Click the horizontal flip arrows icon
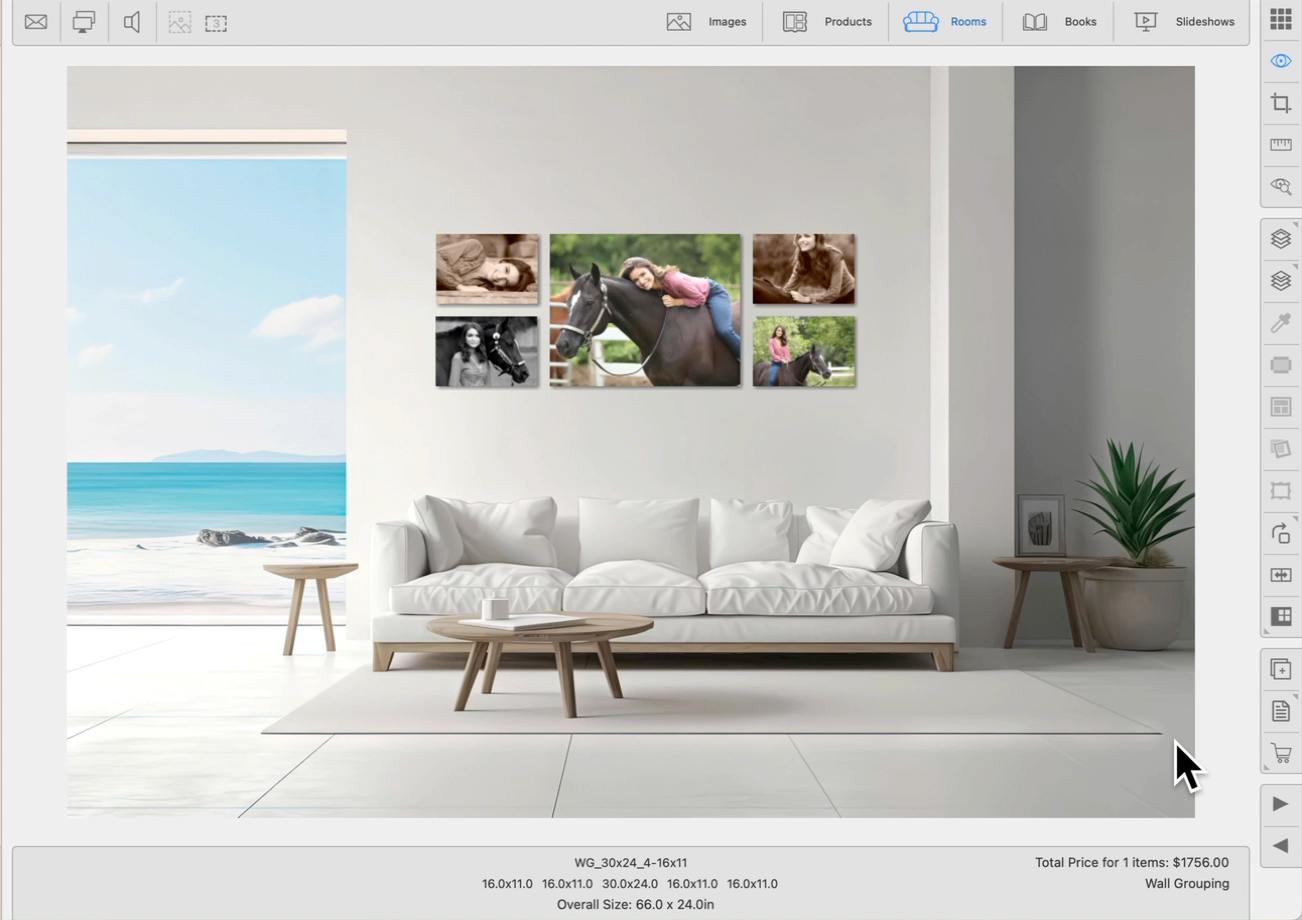This screenshot has width=1302, height=920. (x=1280, y=575)
